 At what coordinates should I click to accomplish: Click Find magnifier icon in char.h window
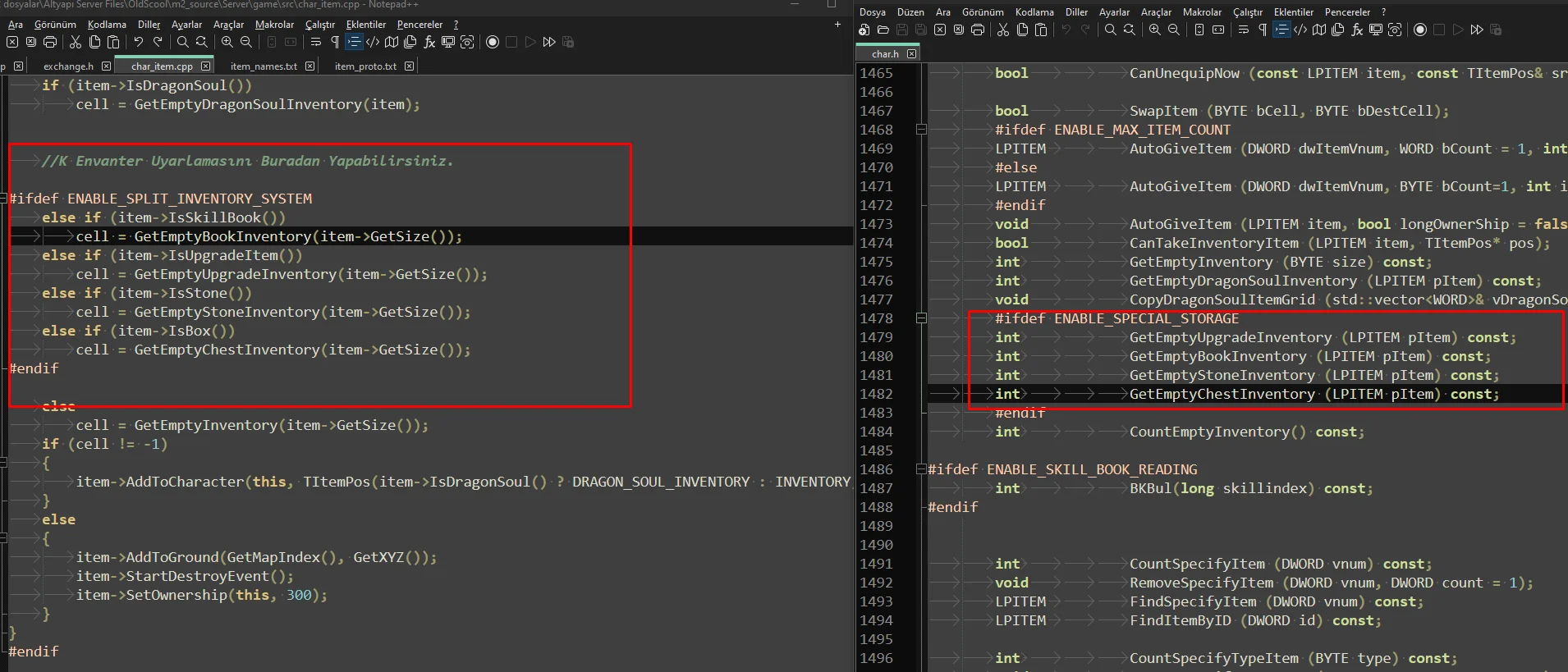click(x=1110, y=30)
